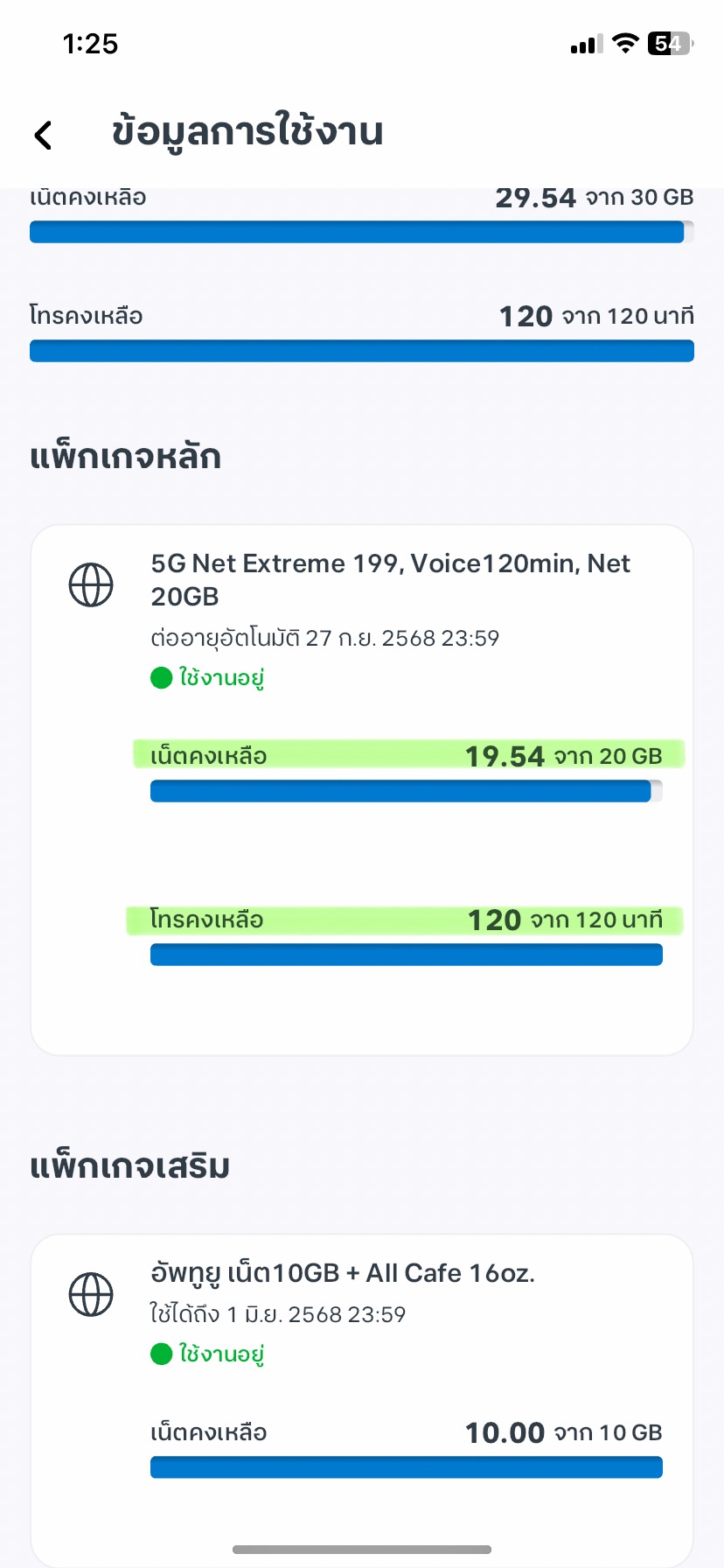Tap the highlighted เน็ตคงเหลือ row in main package
Viewport: 724px width, 1568px height.
pos(407,754)
